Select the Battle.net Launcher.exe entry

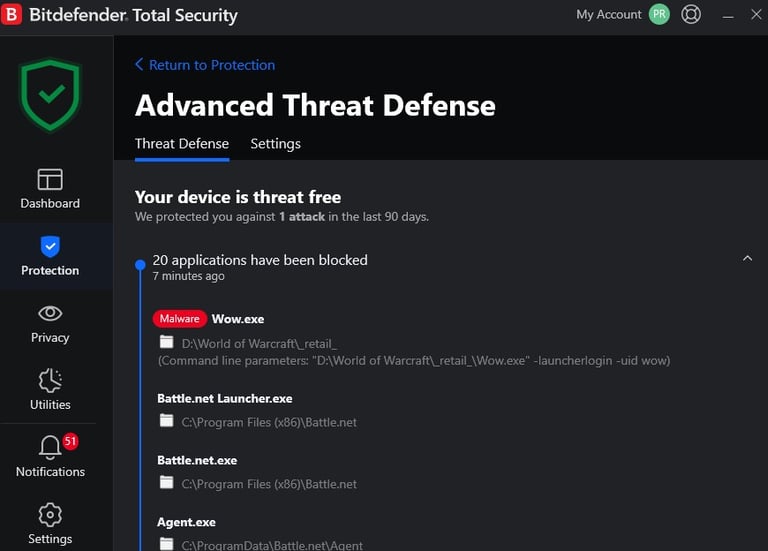tap(225, 399)
